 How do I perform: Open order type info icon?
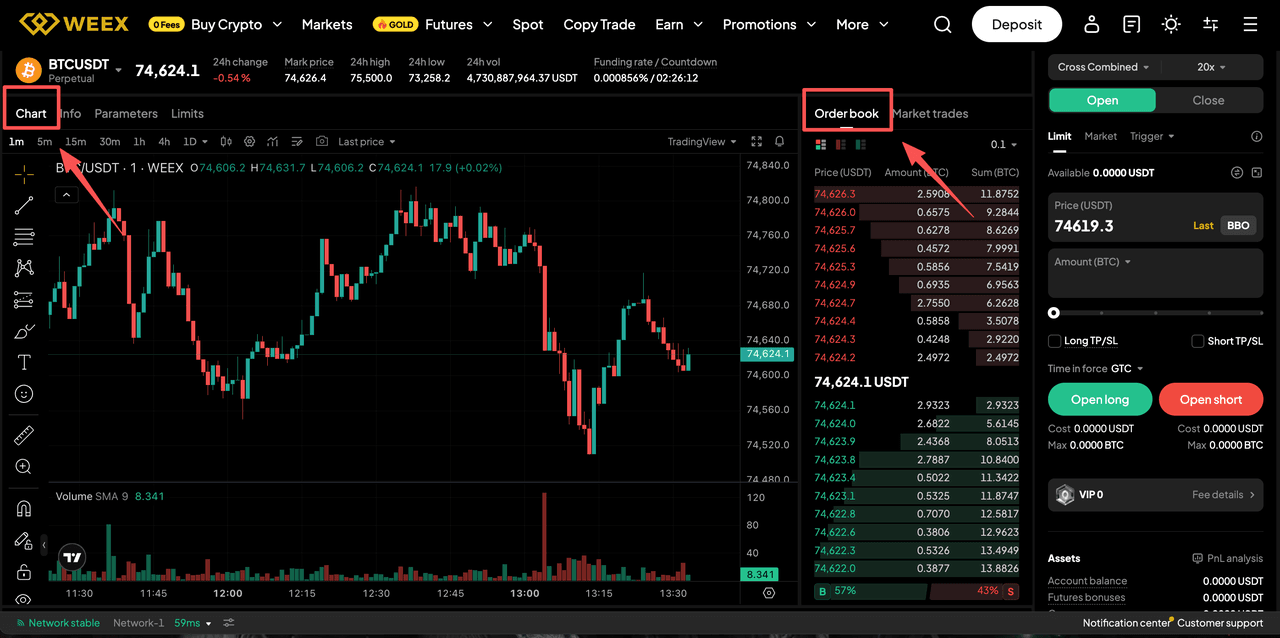coord(1257,136)
